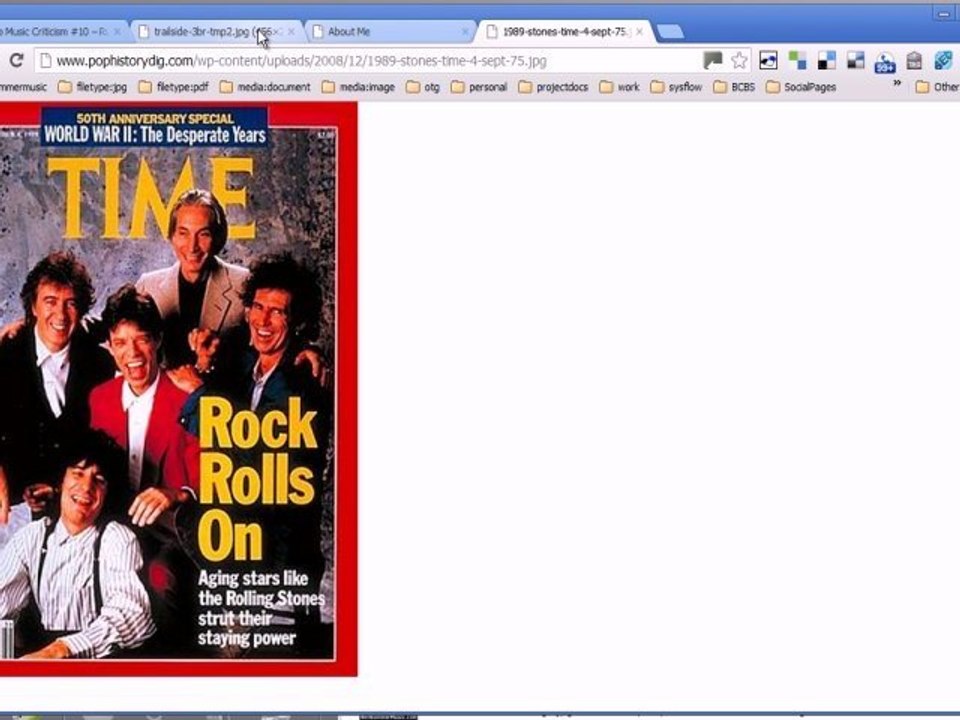The image size is (960, 720).
Task: Open the blue, black and white checkered extension
Action: click(827, 60)
